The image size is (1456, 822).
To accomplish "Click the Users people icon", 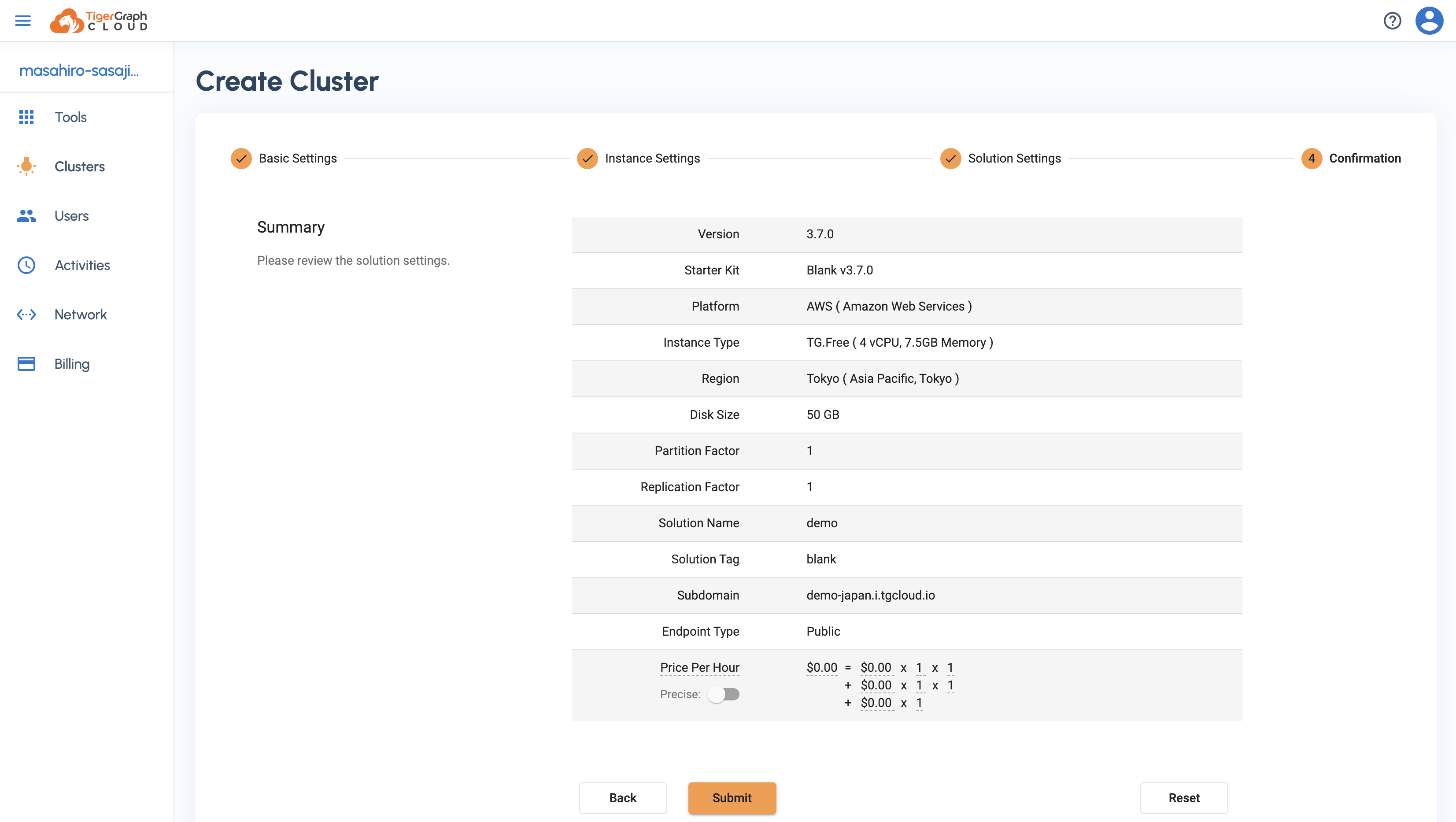I will click(x=26, y=216).
